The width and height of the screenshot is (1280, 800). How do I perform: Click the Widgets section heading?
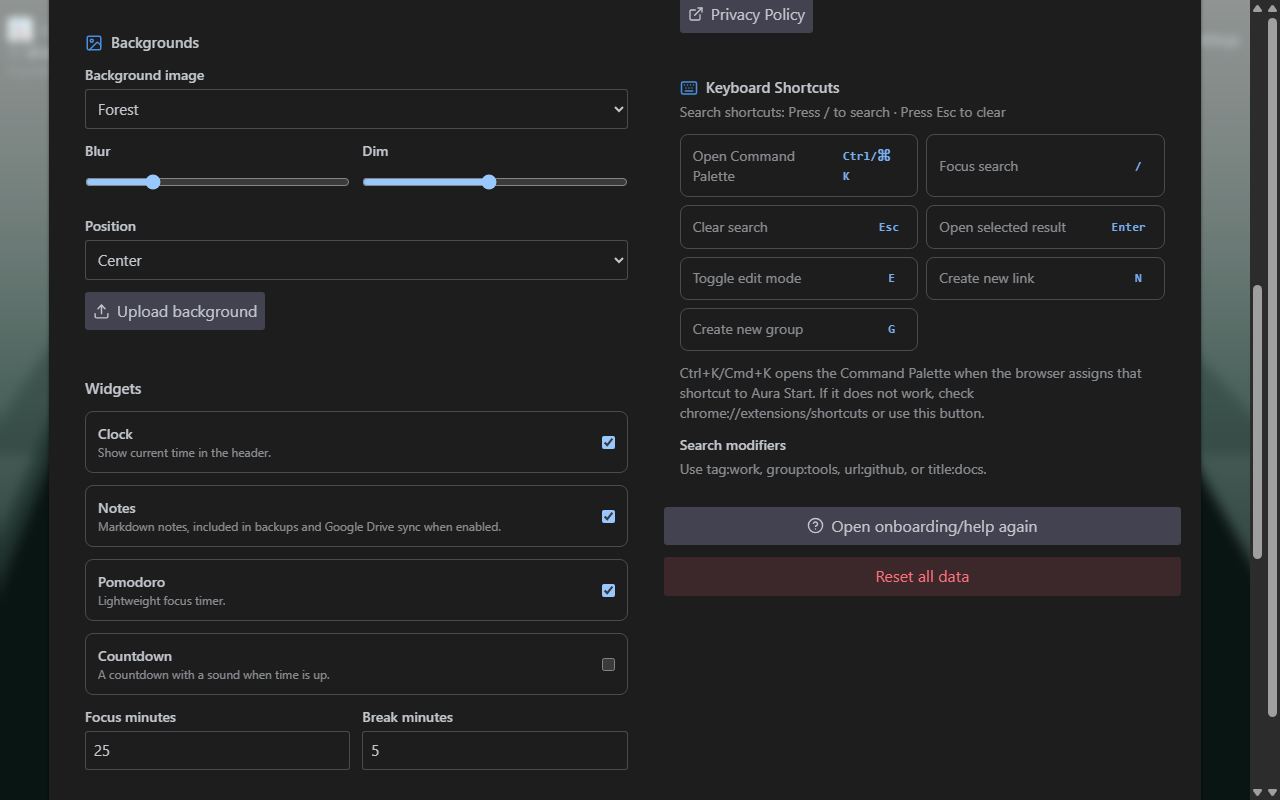pos(113,388)
